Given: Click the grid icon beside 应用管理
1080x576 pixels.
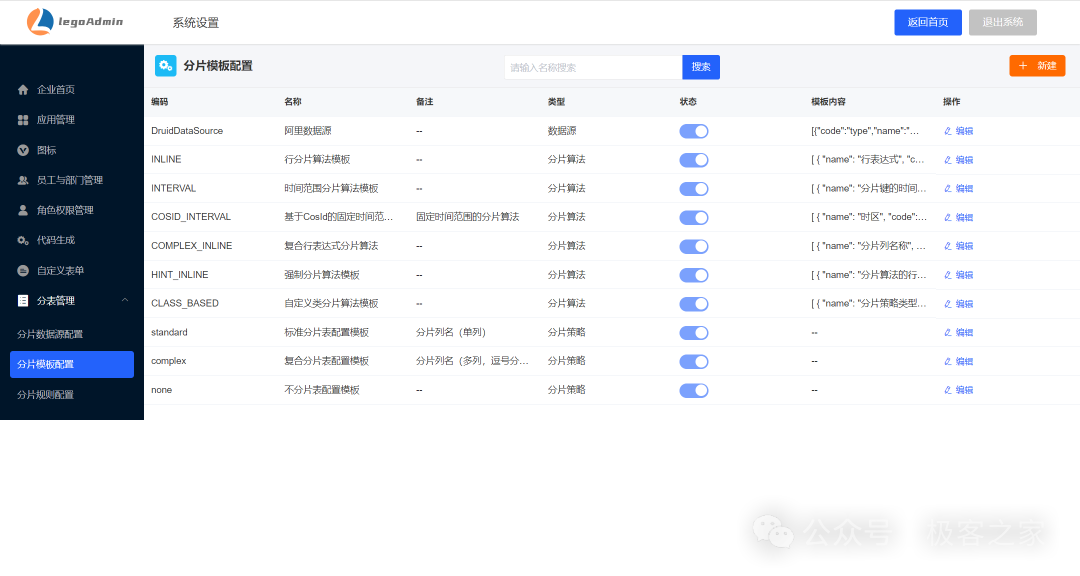Looking at the screenshot, I should (23, 120).
